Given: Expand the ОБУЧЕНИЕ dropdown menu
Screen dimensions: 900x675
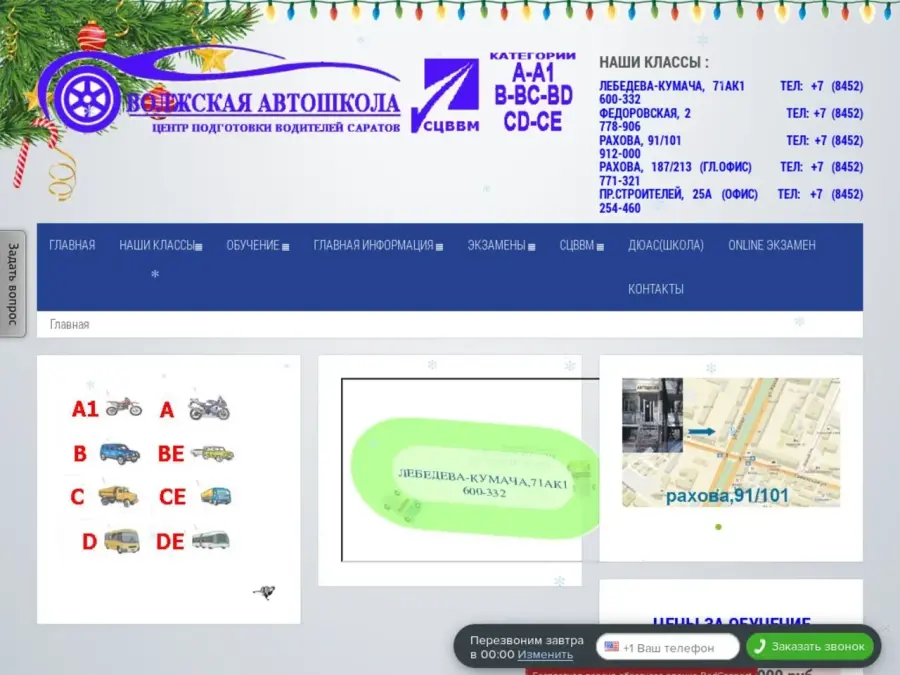Looking at the screenshot, I should (257, 245).
